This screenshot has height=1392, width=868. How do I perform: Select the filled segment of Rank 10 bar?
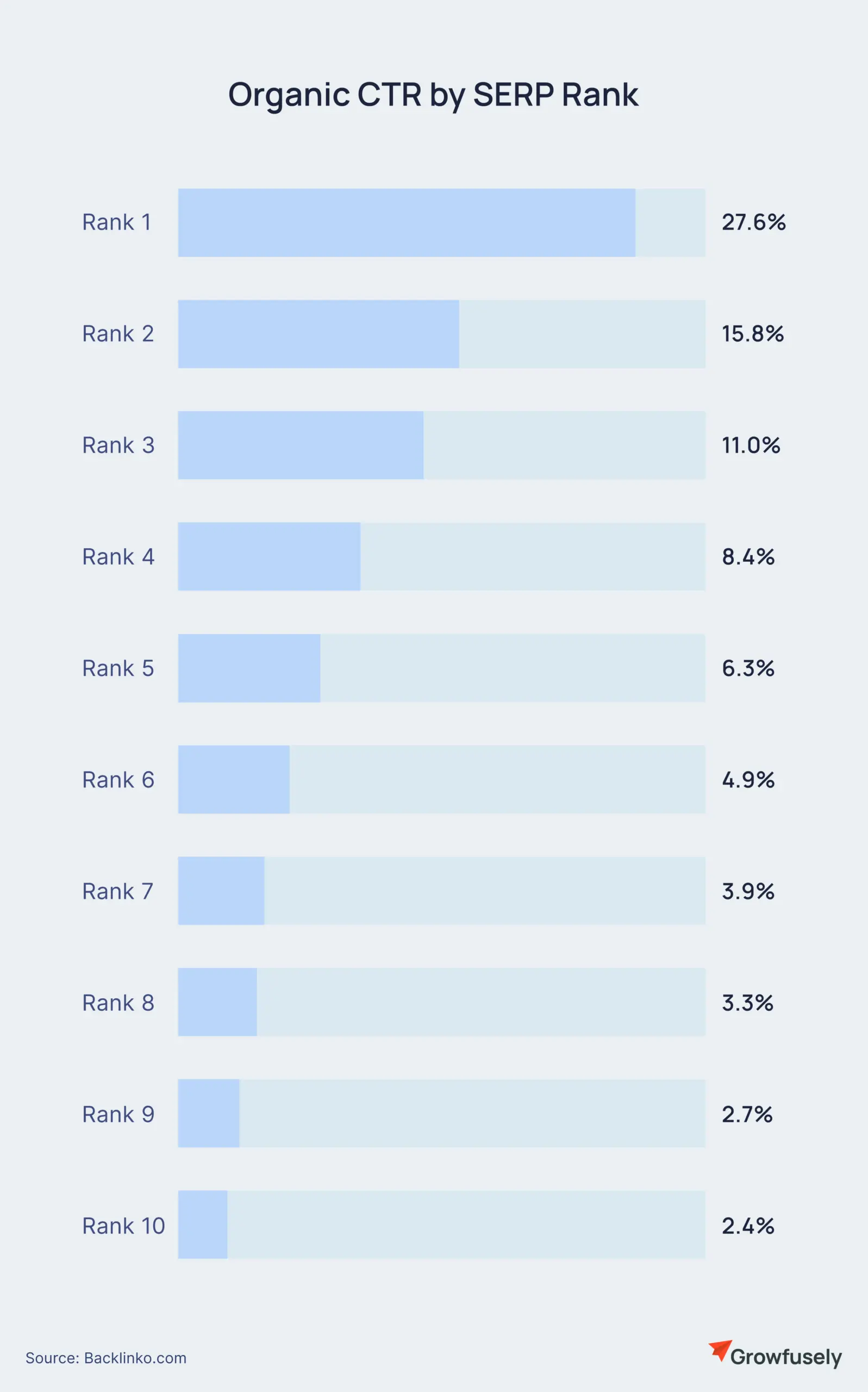(203, 1226)
